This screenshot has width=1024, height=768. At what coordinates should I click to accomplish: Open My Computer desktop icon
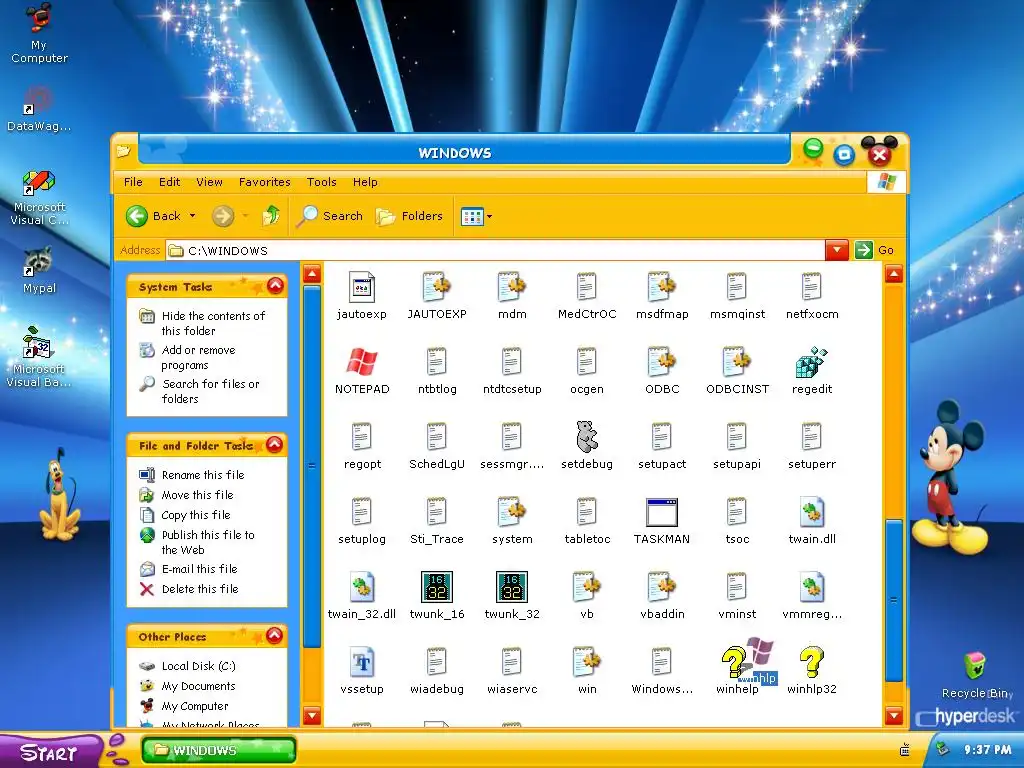tap(39, 34)
